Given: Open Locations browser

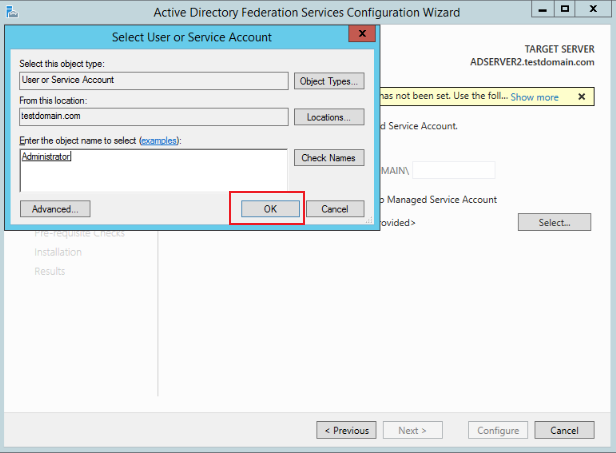Looking at the screenshot, I should point(329,117).
